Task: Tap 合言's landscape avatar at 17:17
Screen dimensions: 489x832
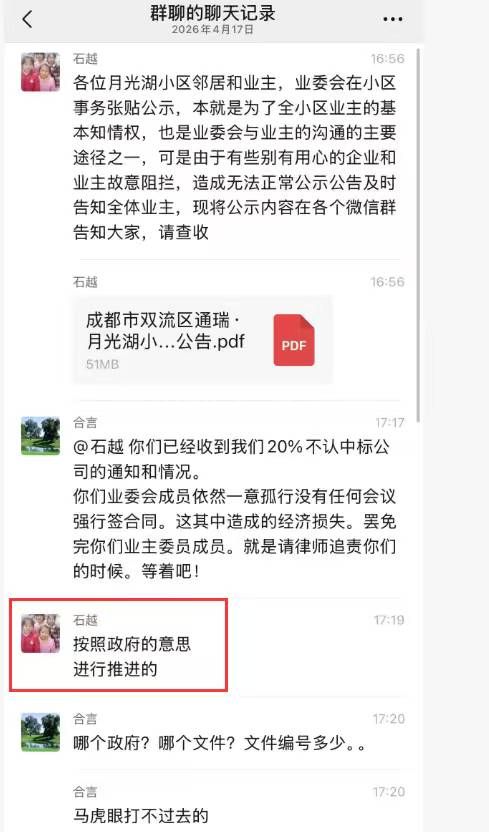Action: (40, 436)
